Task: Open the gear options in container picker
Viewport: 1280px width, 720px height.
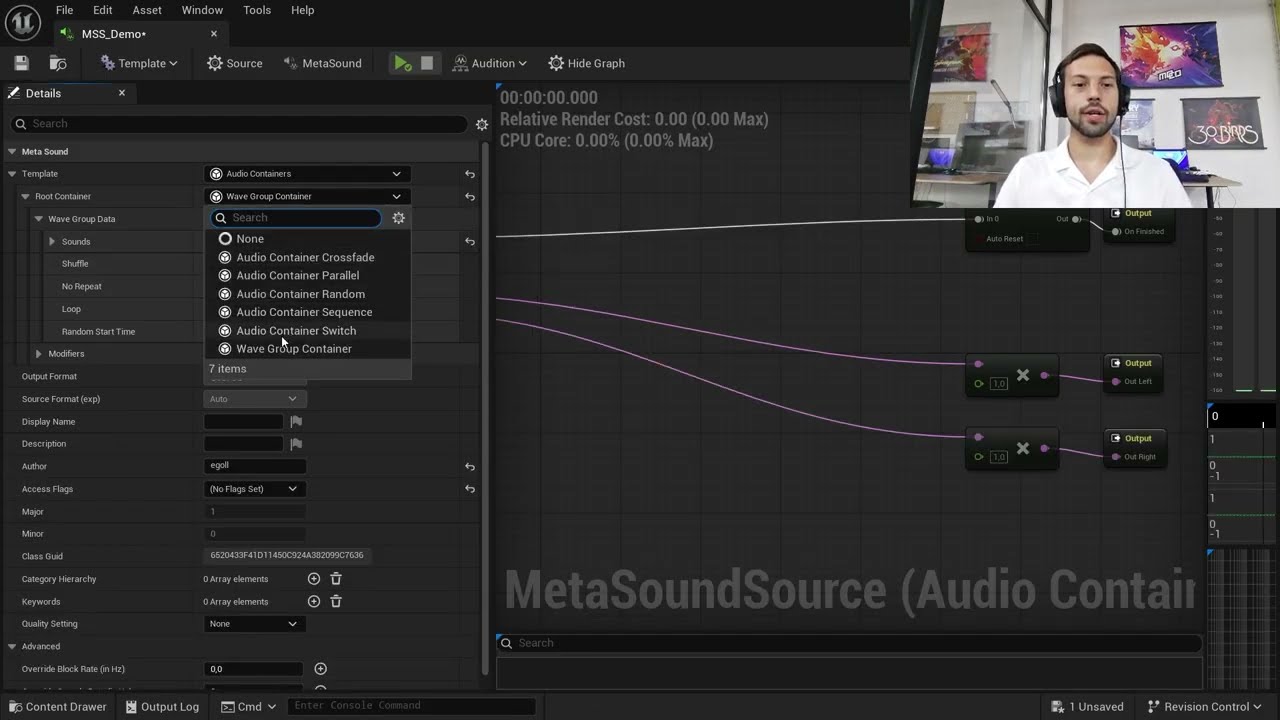Action: [398, 218]
